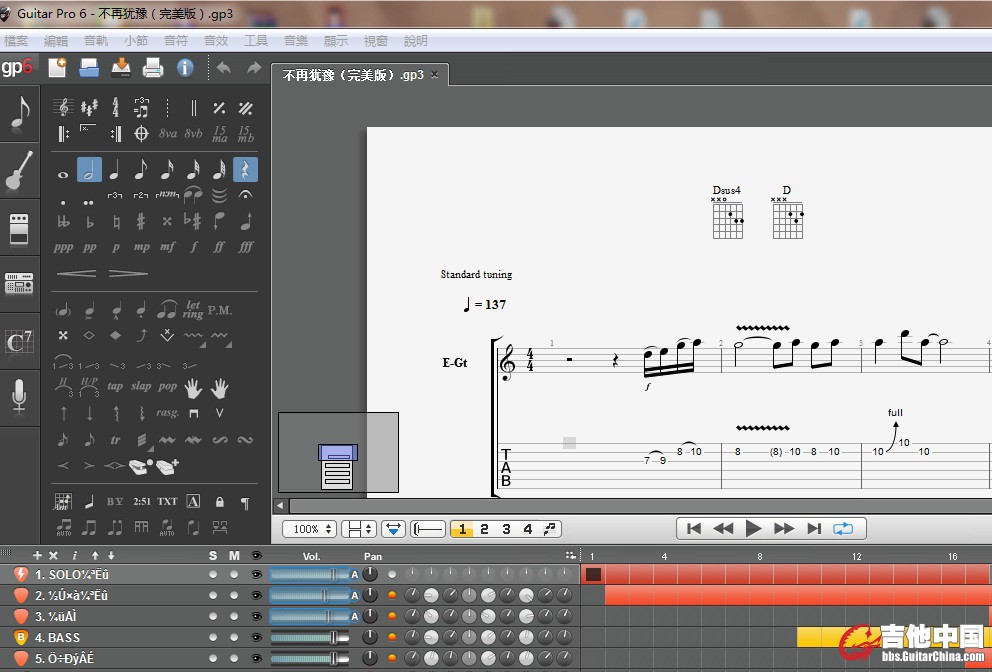Select voice 2 button

[x=484, y=529]
